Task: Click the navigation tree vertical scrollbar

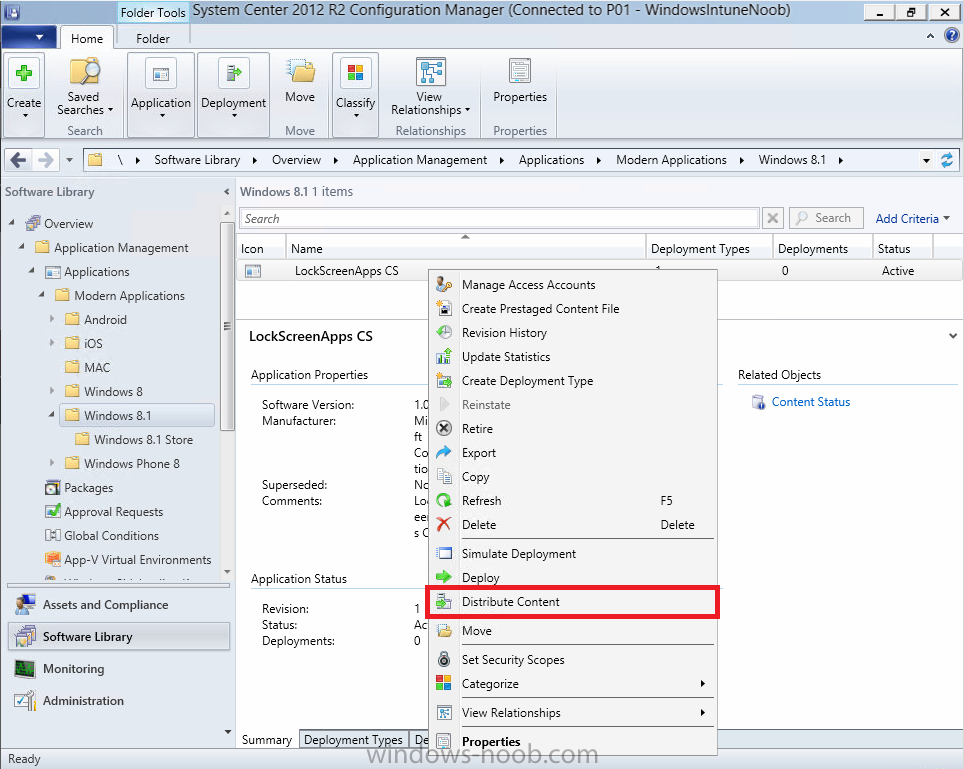Action: (x=227, y=326)
